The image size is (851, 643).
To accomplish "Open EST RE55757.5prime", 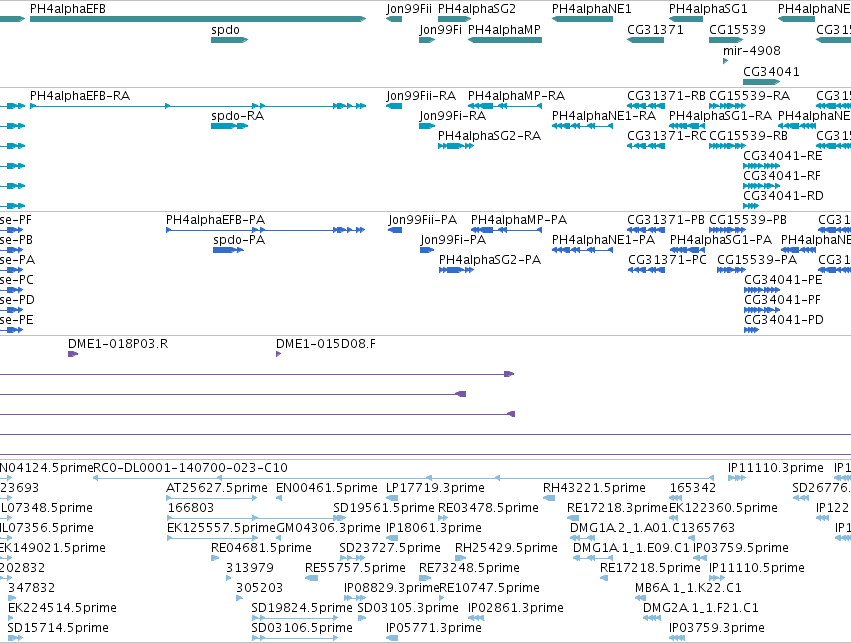I will tap(312, 578).
